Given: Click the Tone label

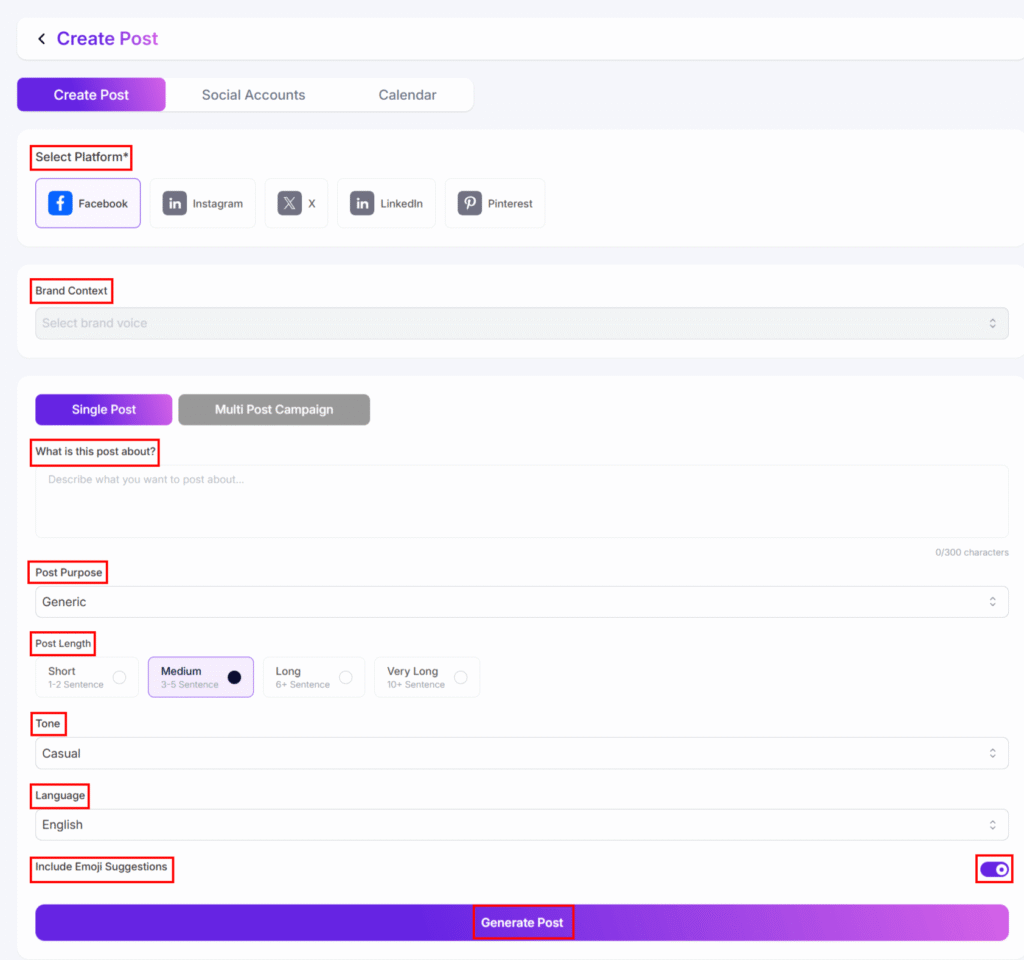Looking at the screenshot, I should [48, 724].
